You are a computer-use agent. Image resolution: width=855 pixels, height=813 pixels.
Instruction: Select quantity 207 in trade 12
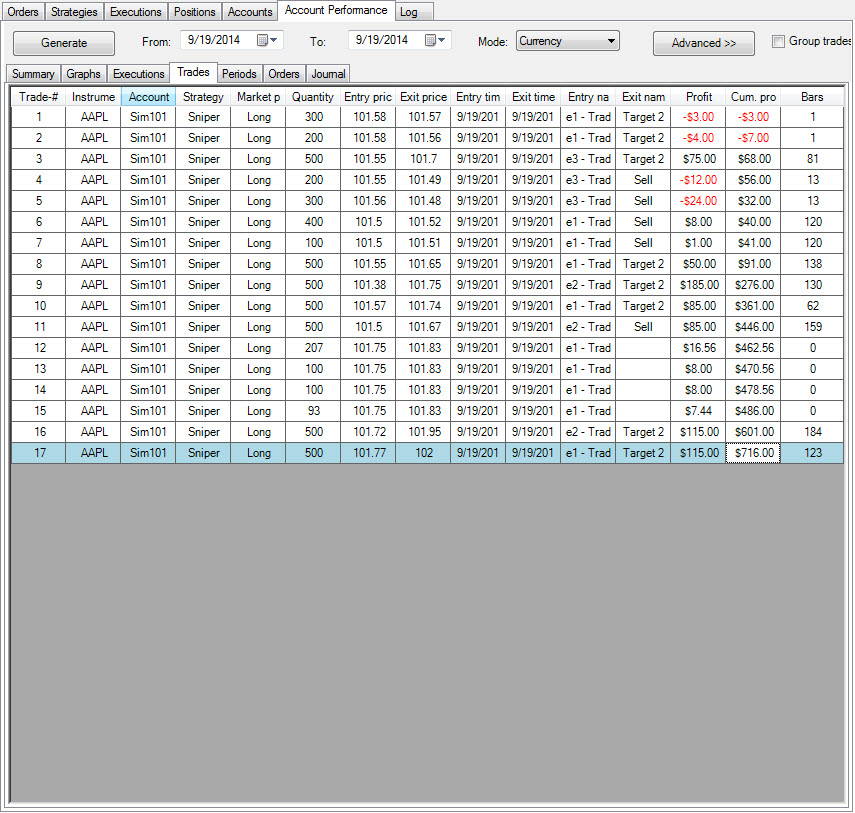tap(314, 348)
